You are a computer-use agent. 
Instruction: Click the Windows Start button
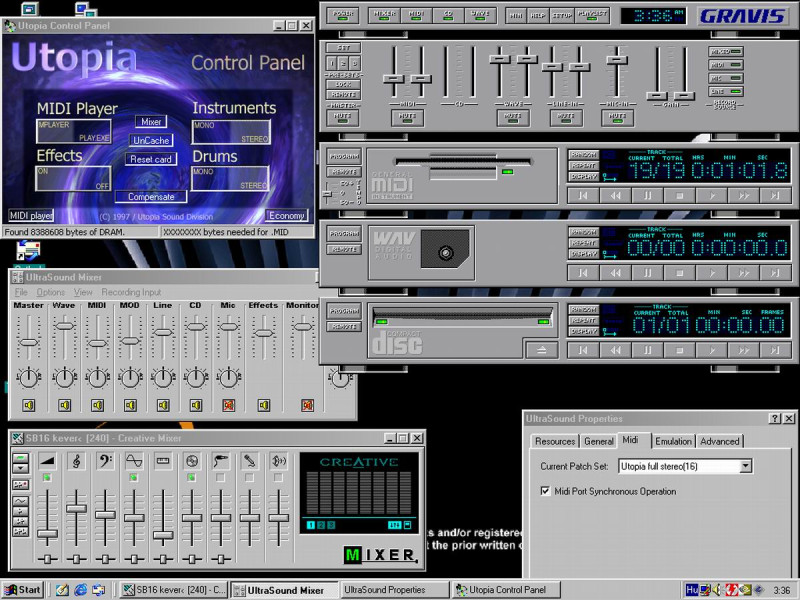[x=22, y=590]
